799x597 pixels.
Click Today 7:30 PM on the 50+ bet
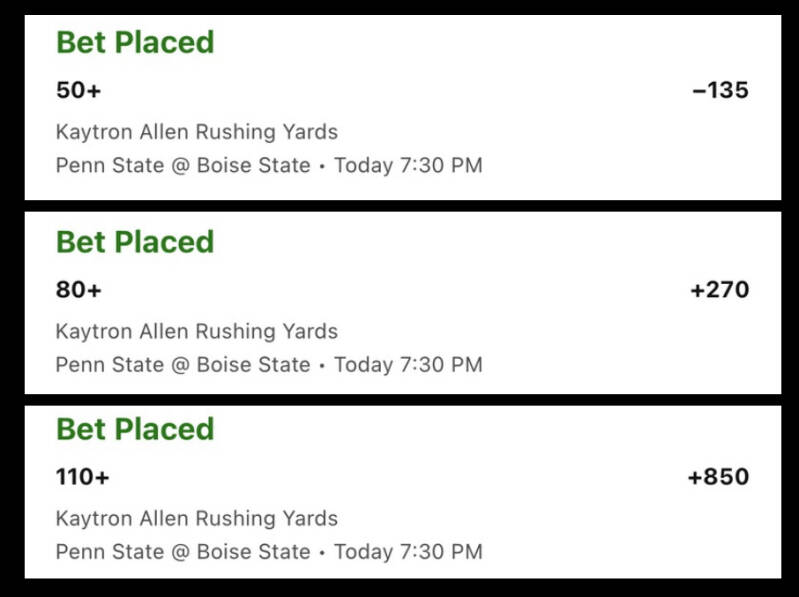click(408, 165)
